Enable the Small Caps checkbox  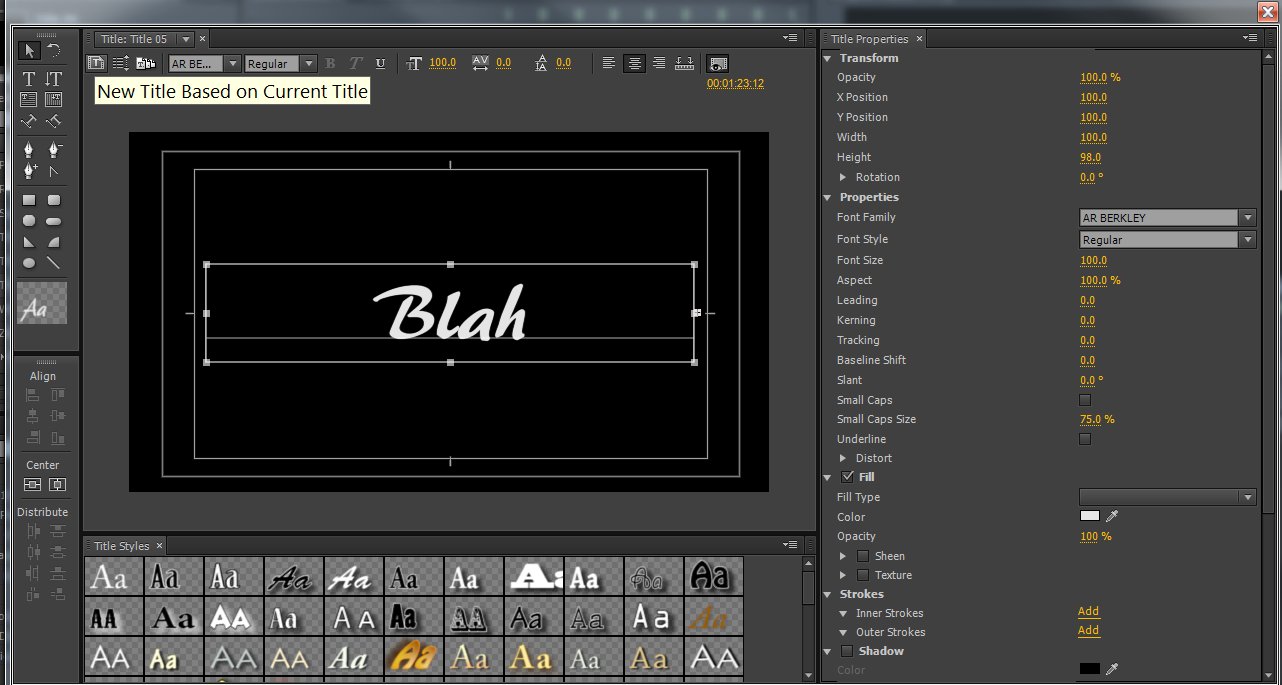tap(1085, 400)
